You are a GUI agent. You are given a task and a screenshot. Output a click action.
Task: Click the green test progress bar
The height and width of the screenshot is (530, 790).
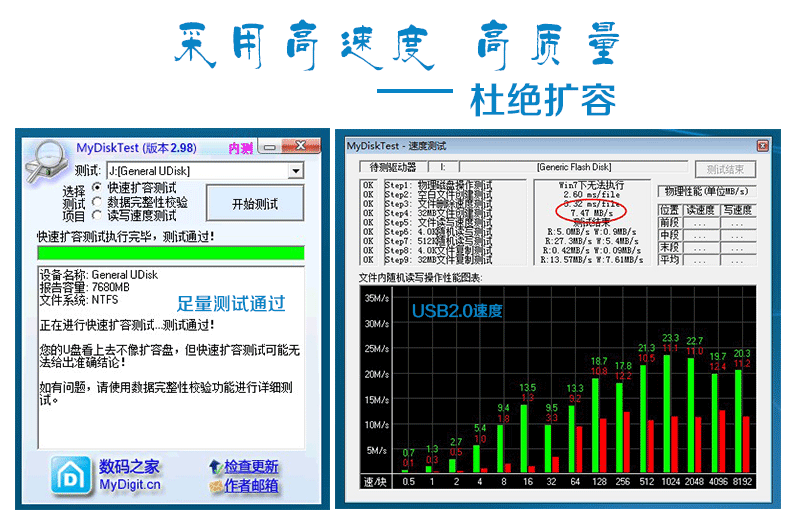(171, 253)
